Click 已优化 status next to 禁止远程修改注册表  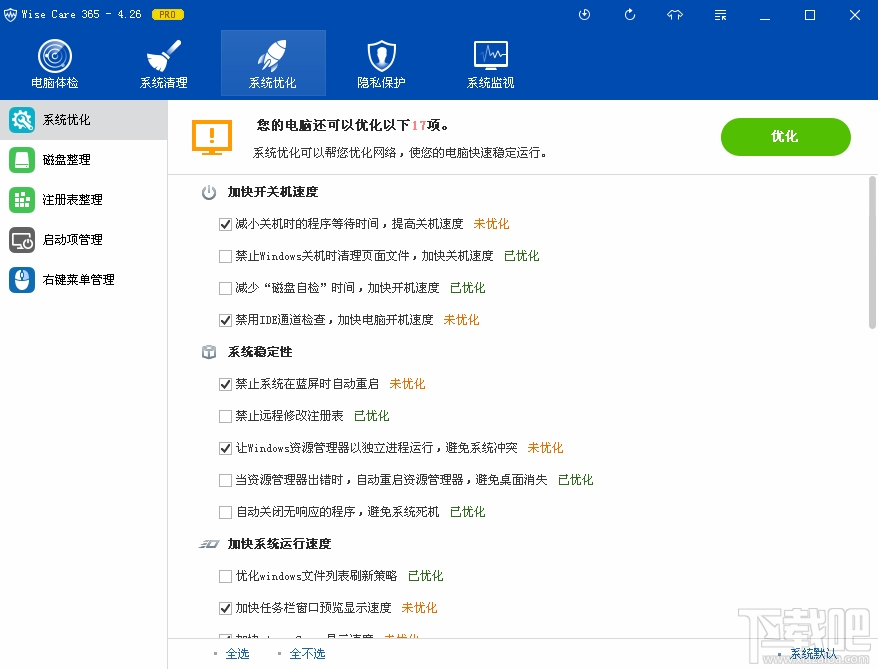coord(372,416)
